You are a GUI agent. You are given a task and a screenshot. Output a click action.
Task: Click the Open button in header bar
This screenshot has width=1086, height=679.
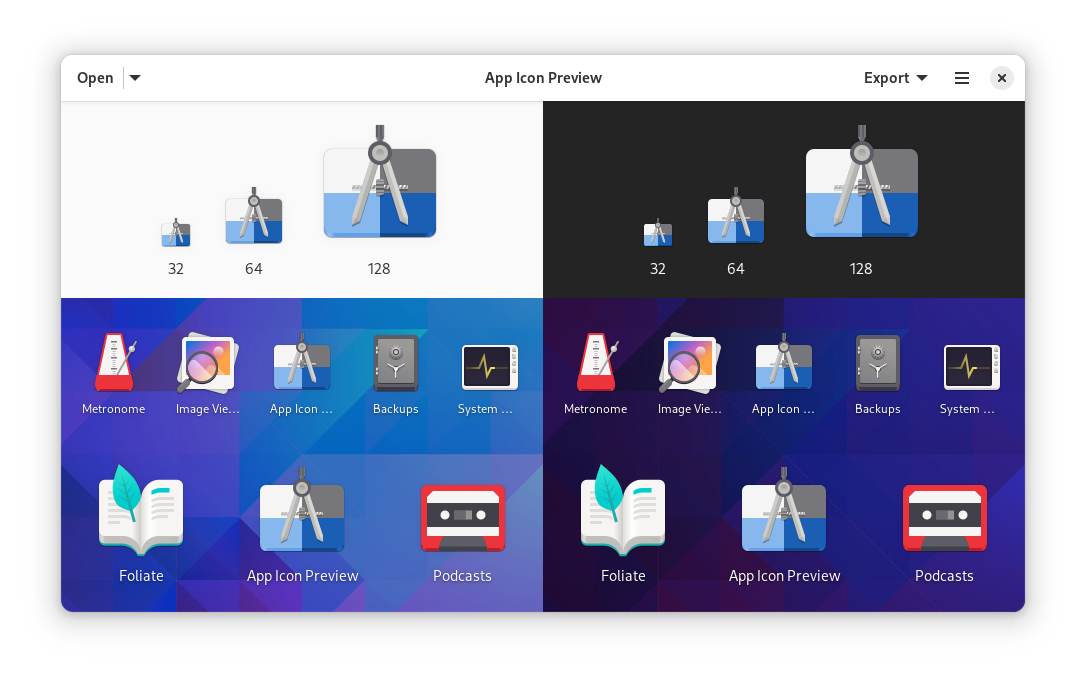click(x=95, y=78)
